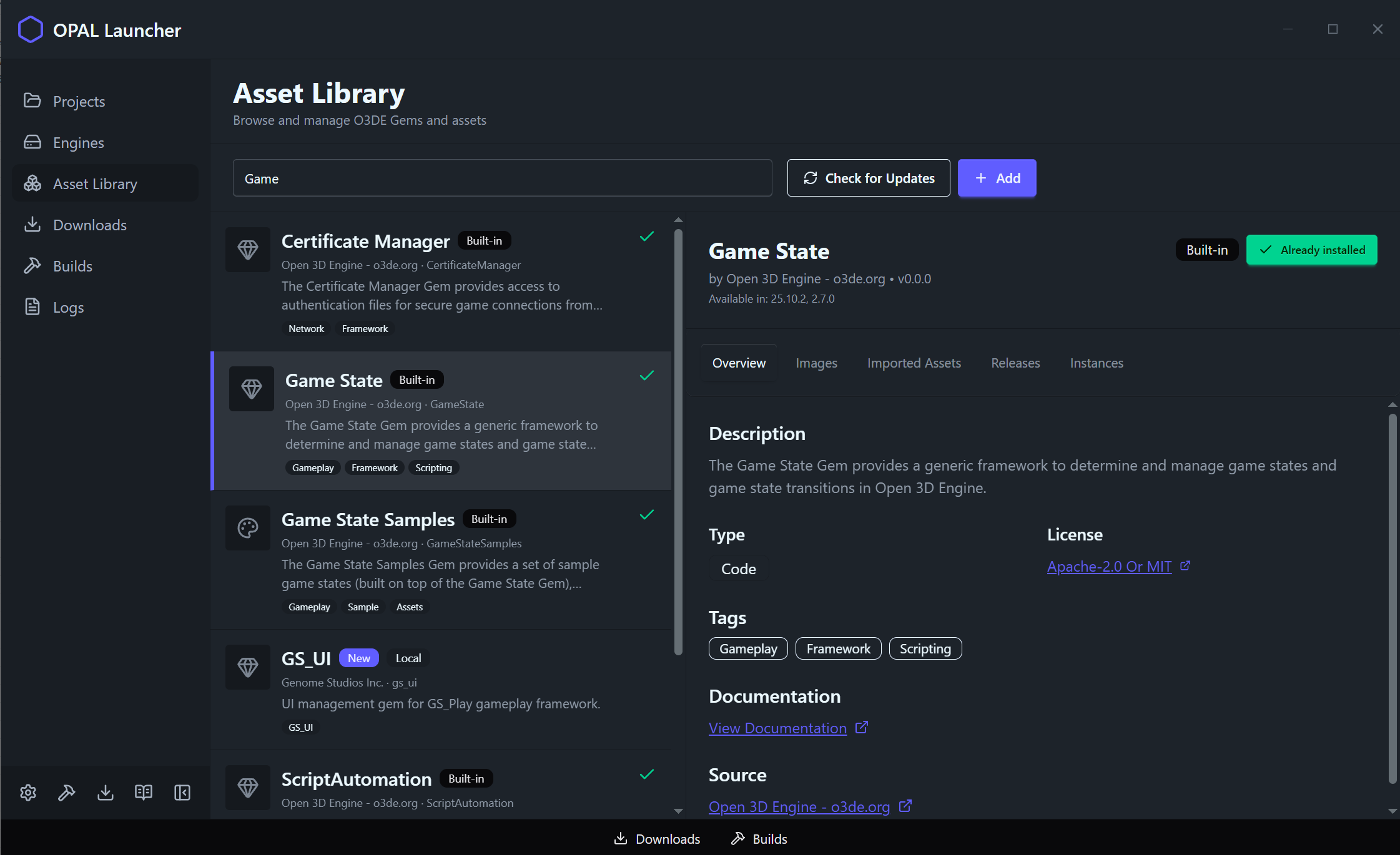Open Engines via its drive icon
Image resolution: width=1400 pixels, height=855 pixels.
[x=32, y=142]
